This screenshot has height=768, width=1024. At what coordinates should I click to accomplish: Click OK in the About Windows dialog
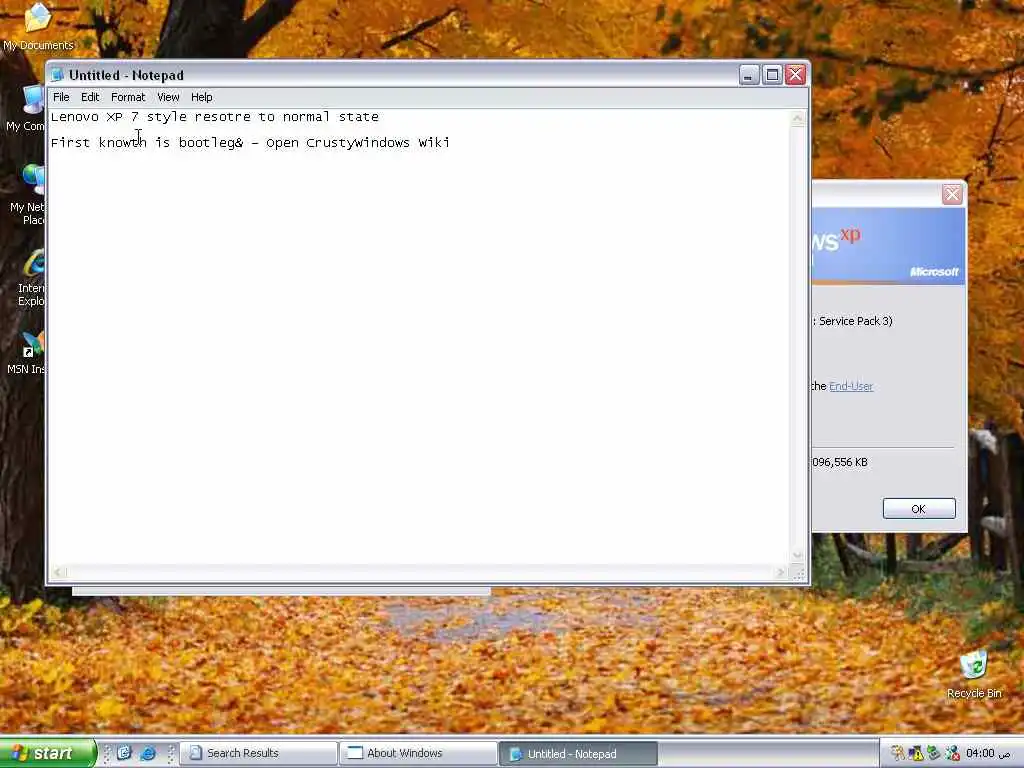pyautogui.click(x=919, y=509)
